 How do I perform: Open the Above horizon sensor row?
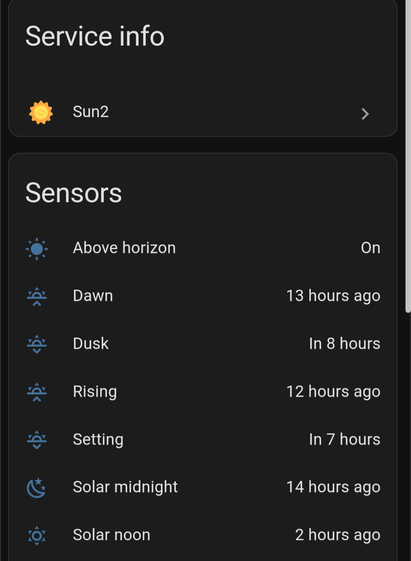click(x=203, y=248)
